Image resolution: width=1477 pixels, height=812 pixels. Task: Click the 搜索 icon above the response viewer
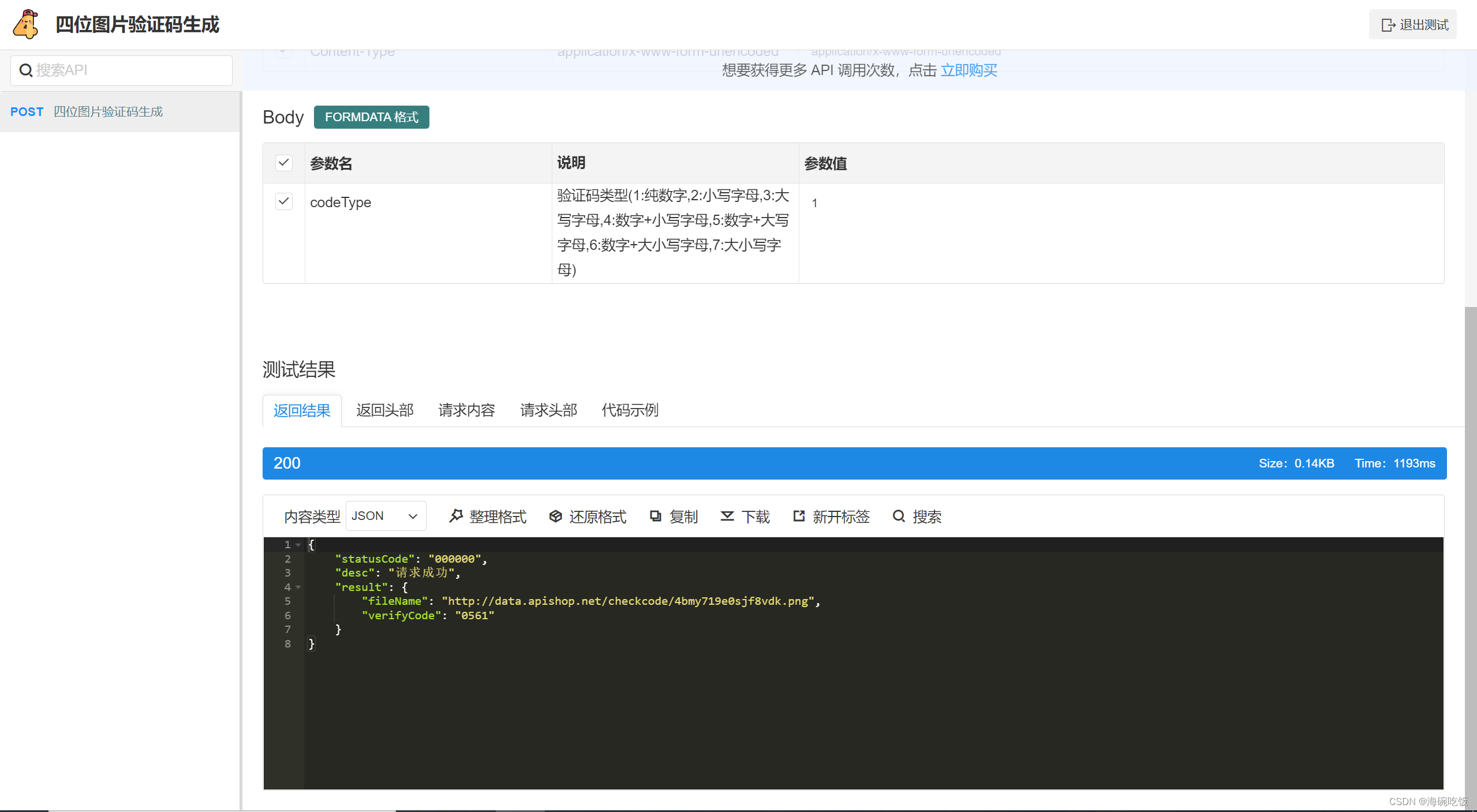click(899, 517)
